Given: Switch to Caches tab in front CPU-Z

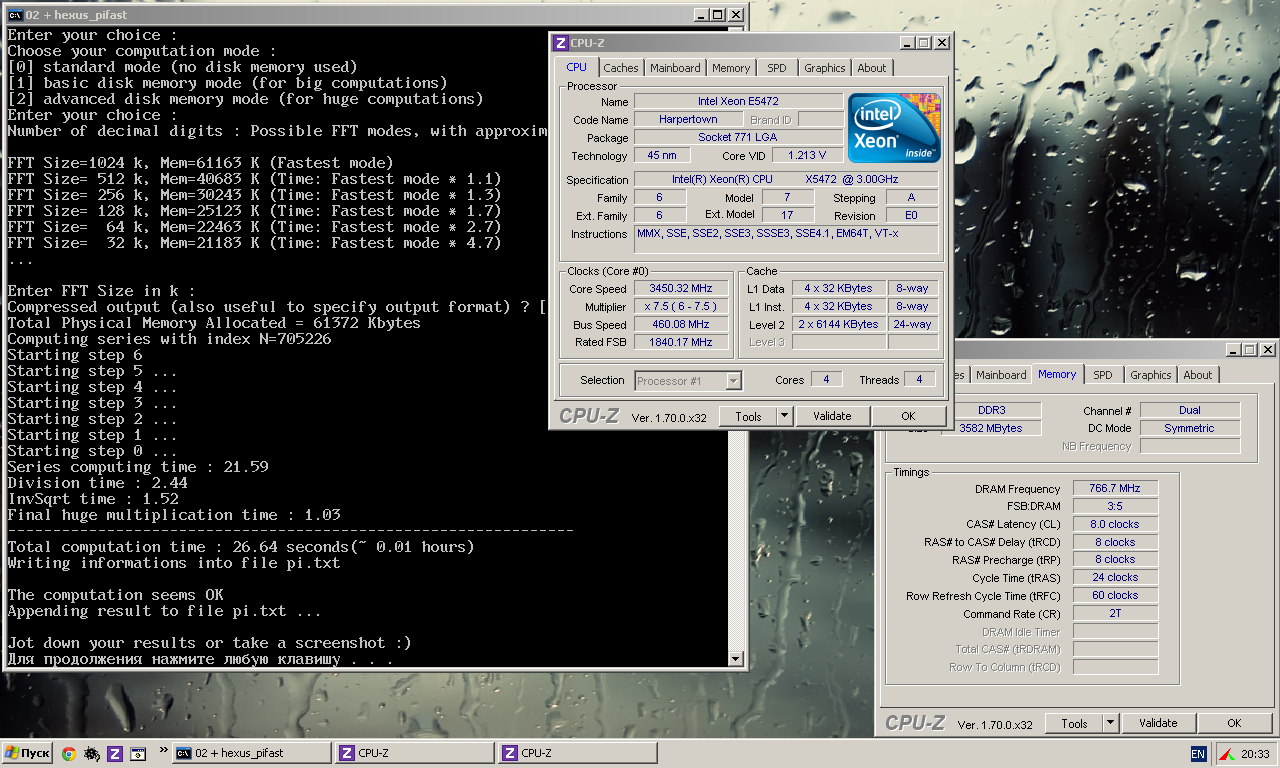Looking at the screenshot, I should click(621, 68).
